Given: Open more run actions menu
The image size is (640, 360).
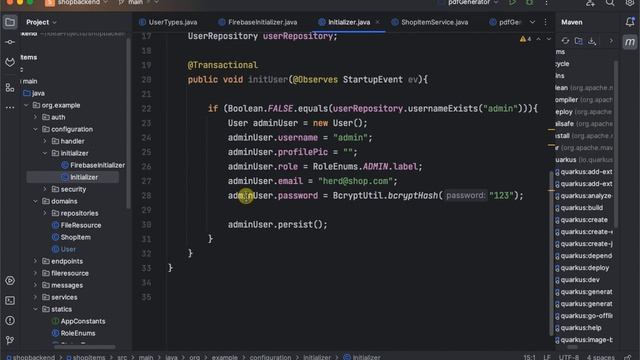Looking at the screenshot, I should click(546, 2).
